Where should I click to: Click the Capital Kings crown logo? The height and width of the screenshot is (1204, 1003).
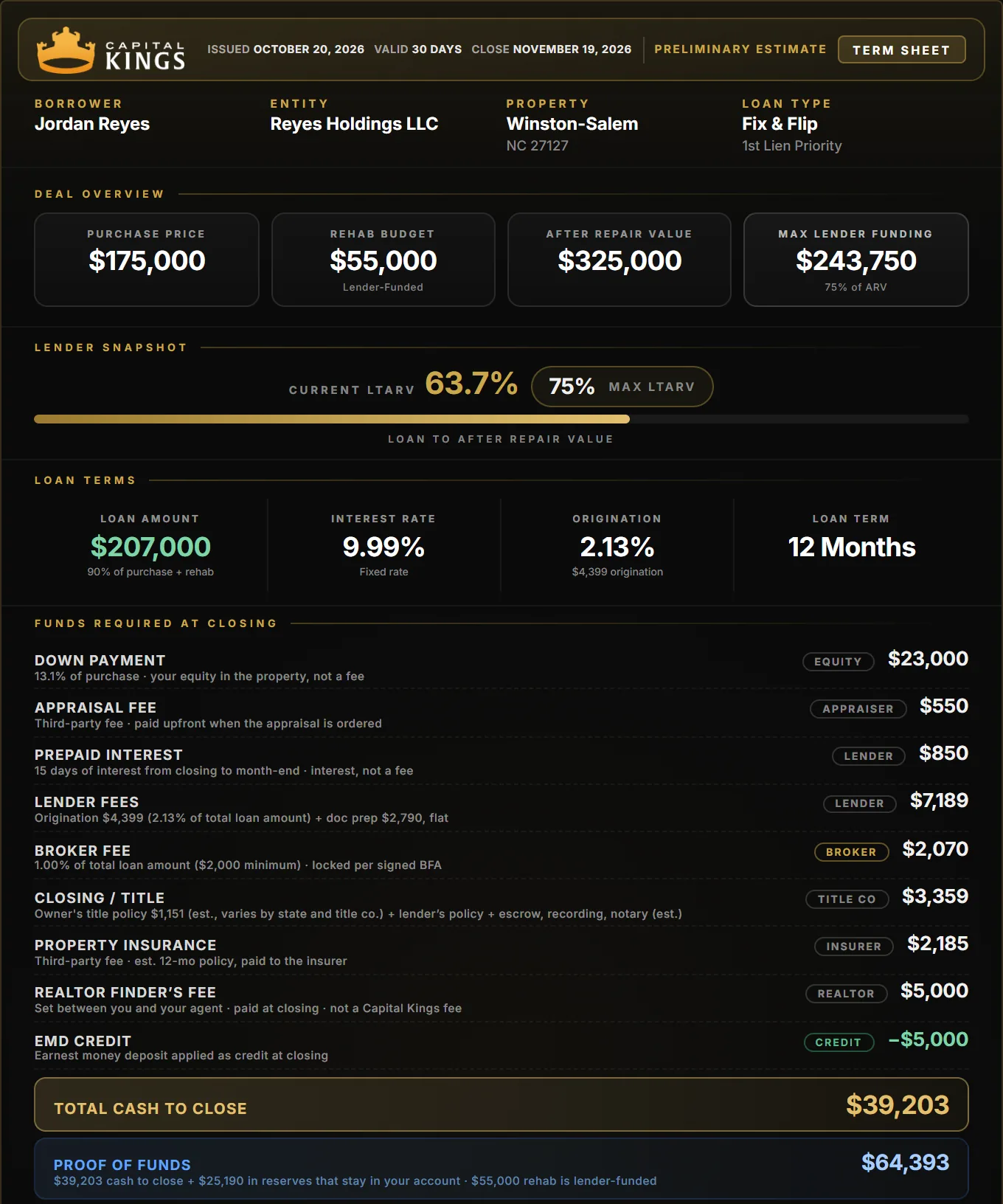point(66,50)
